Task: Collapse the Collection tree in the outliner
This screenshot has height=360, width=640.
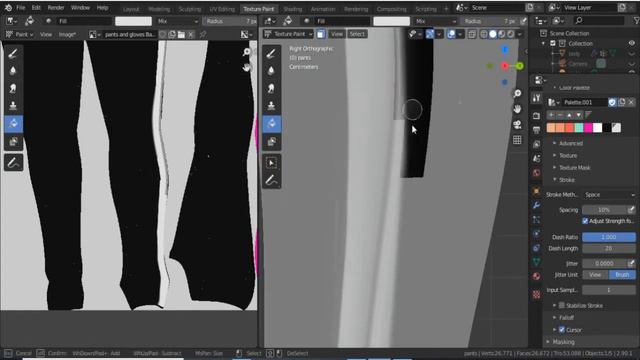Action: click(543, 43)
